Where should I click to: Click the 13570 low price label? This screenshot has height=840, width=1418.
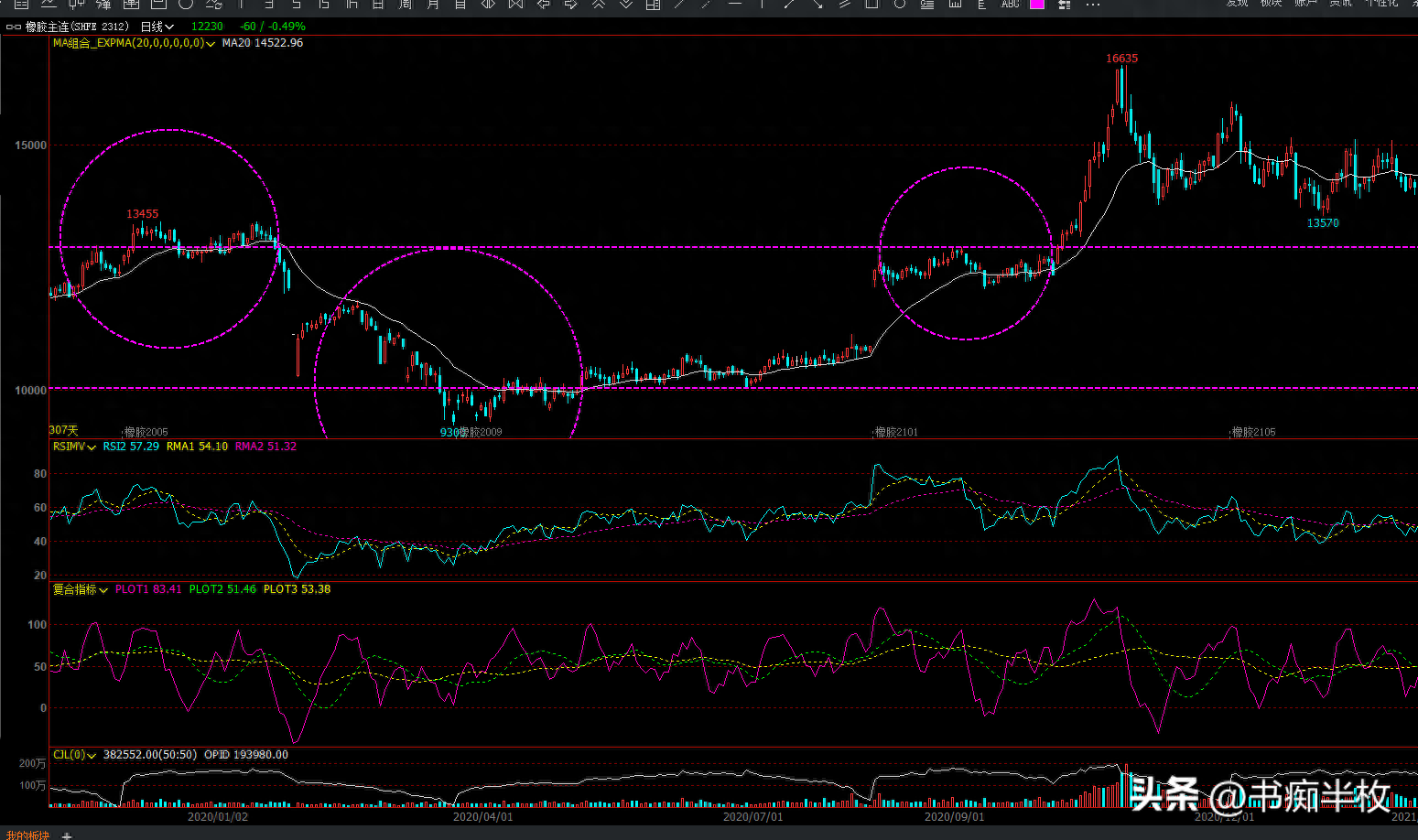tap(1322, 223)
